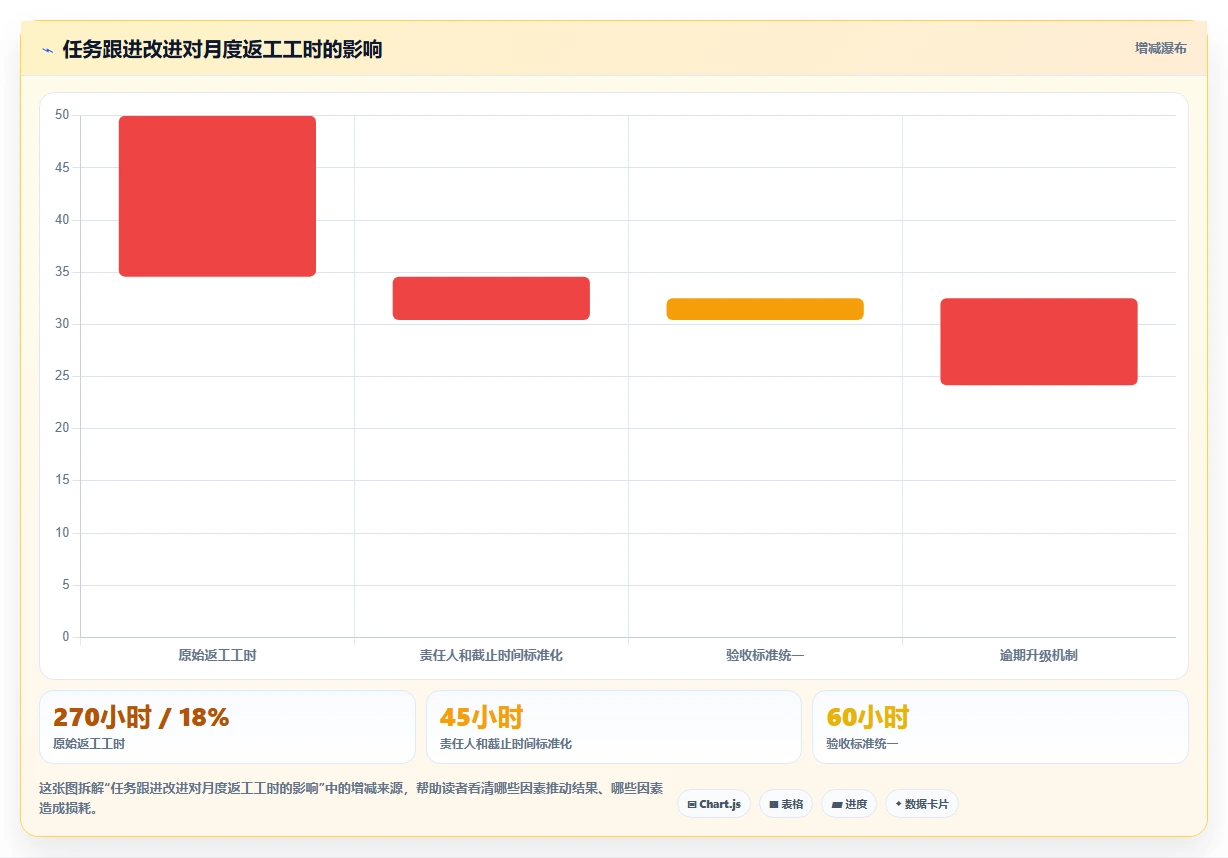Click the y-axis value 50
This screenshot has height=858, width=1228.
[62, 115]
